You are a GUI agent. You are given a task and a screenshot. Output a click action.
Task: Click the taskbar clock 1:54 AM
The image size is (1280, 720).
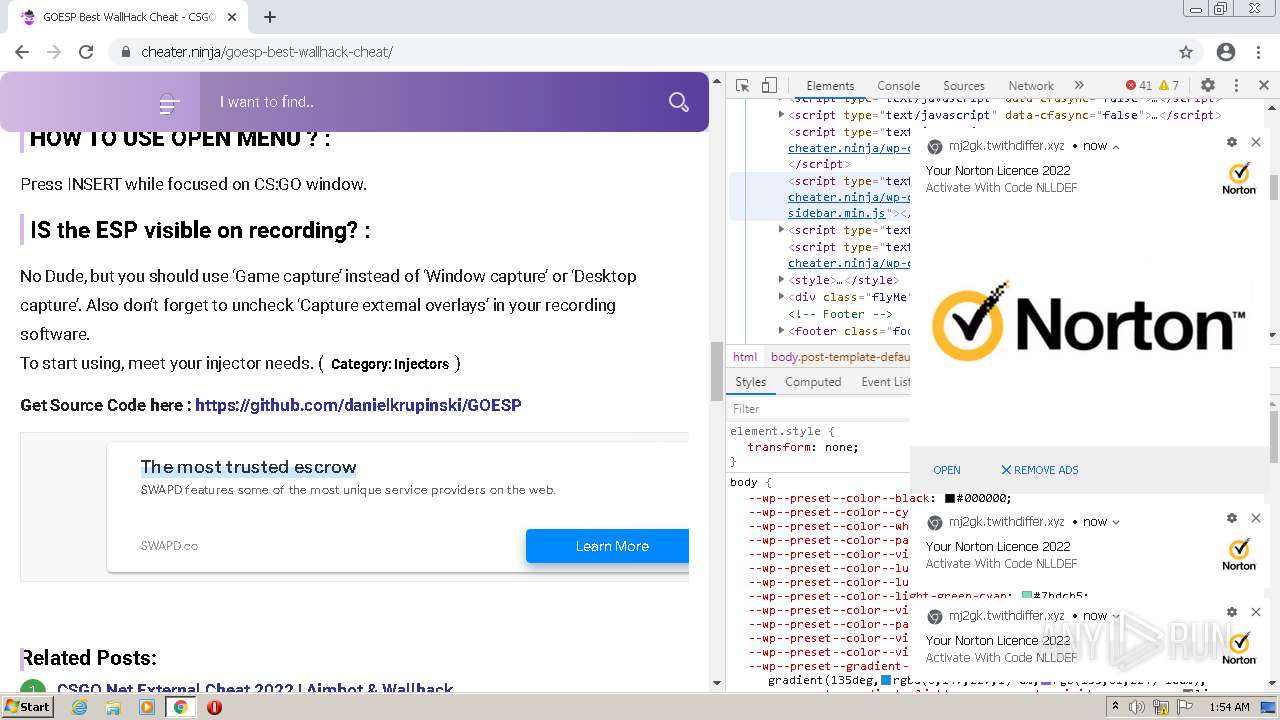click(1229, 707)
